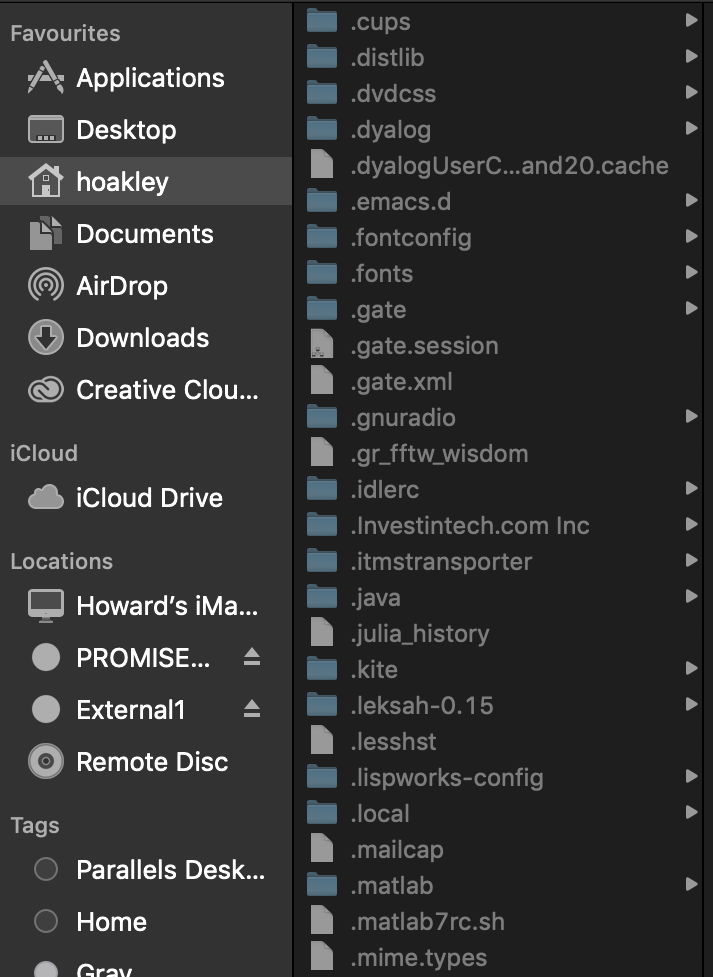Expand the .cups folder arrow

691,21
